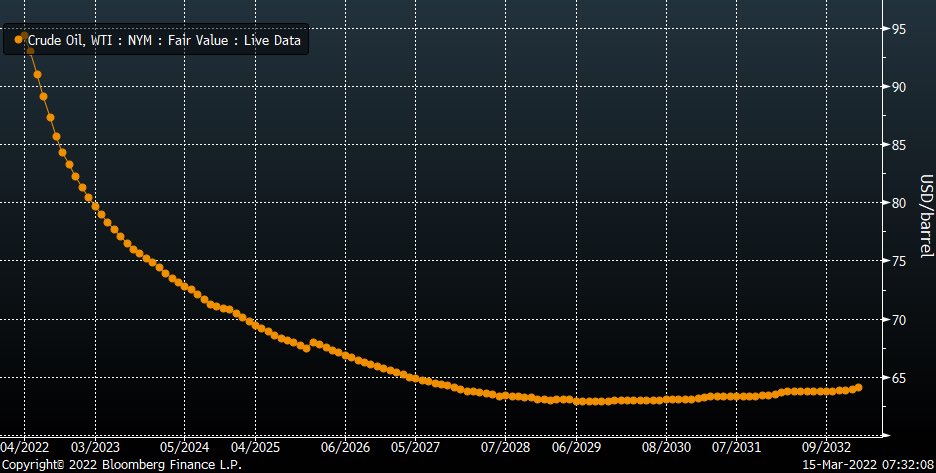This screenshot has height=473, width=936.
Task: Click the 04/2022 x-axis date label
Action: (x=24, y=447)
